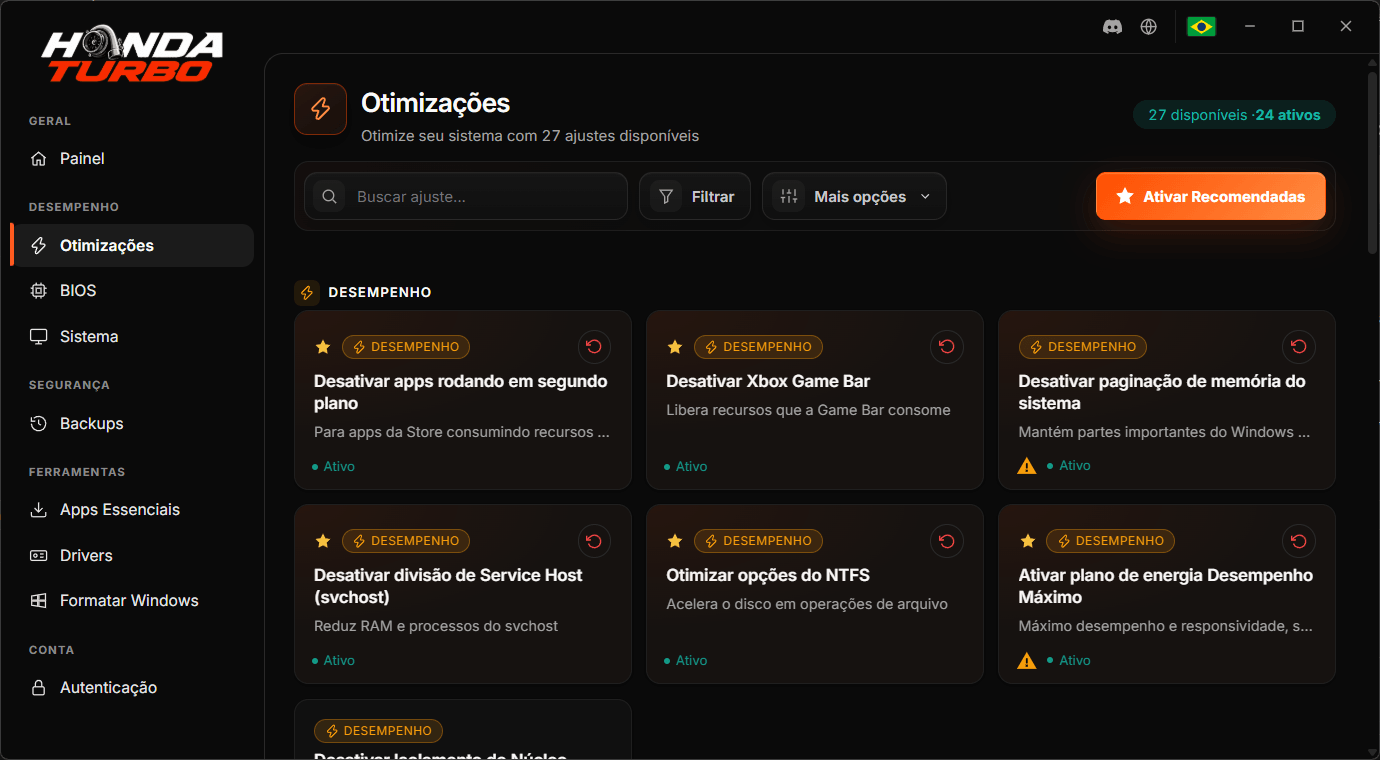1380x760 pixels.
Task: Click the magnifier icon in search box
Action: (329, 196)
